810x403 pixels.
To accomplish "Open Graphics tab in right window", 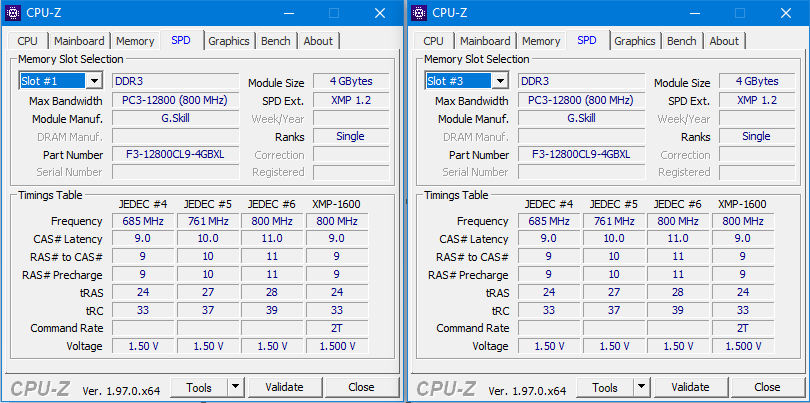I will coord(635,41).
